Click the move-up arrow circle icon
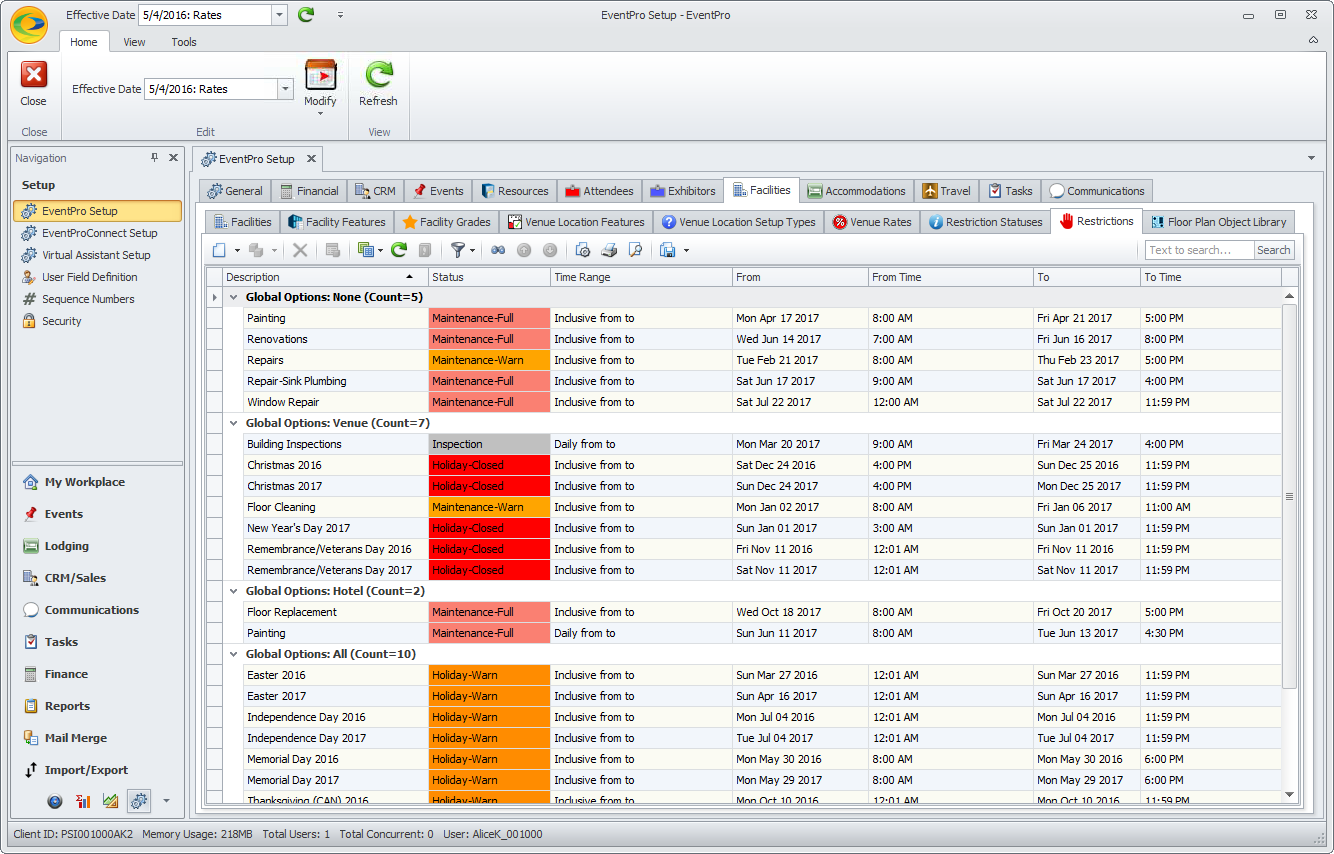This screenshot has height=854, width=1334. click(x=524, y=250)
